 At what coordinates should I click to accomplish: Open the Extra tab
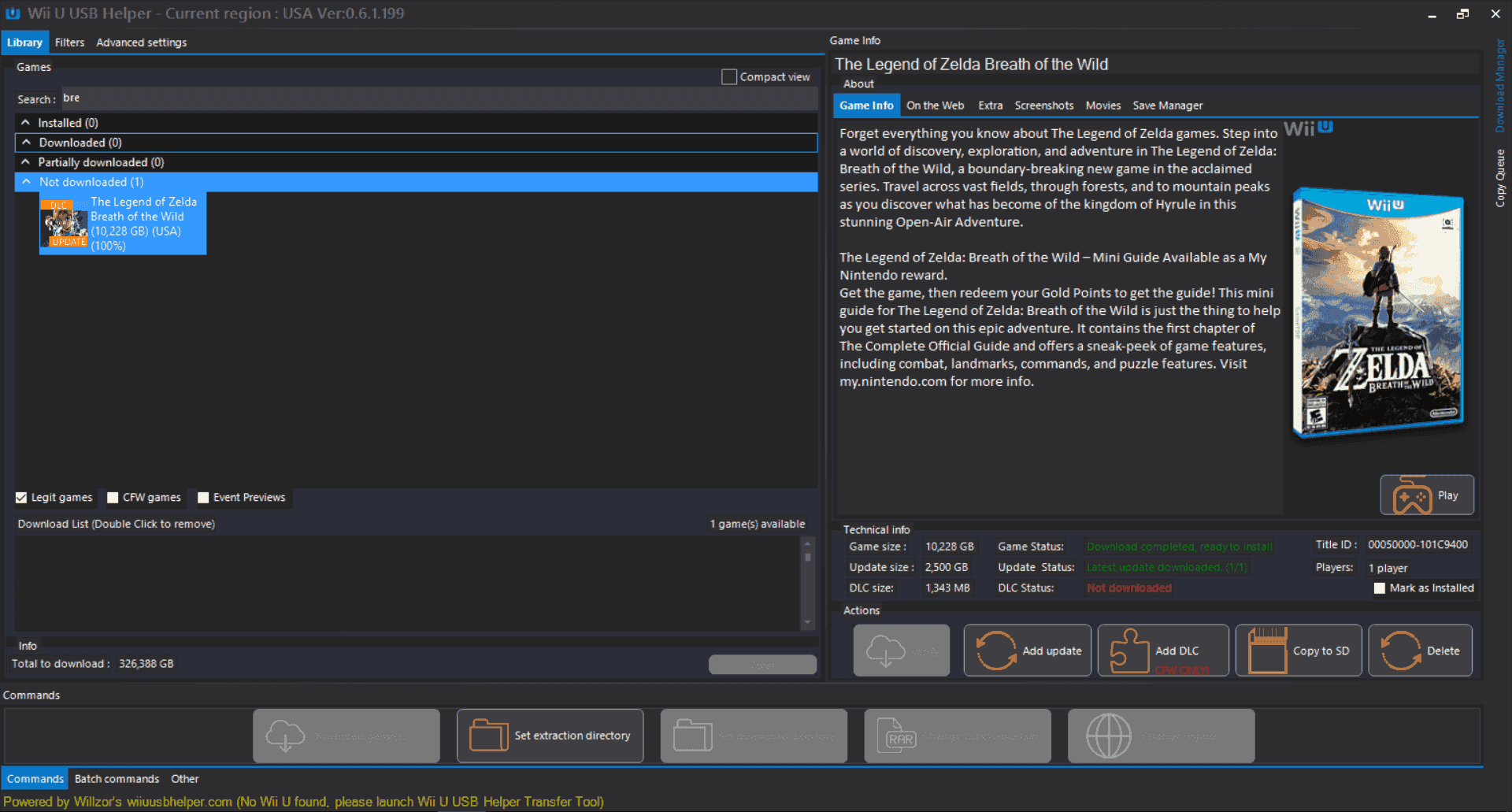tap(991, 106)
